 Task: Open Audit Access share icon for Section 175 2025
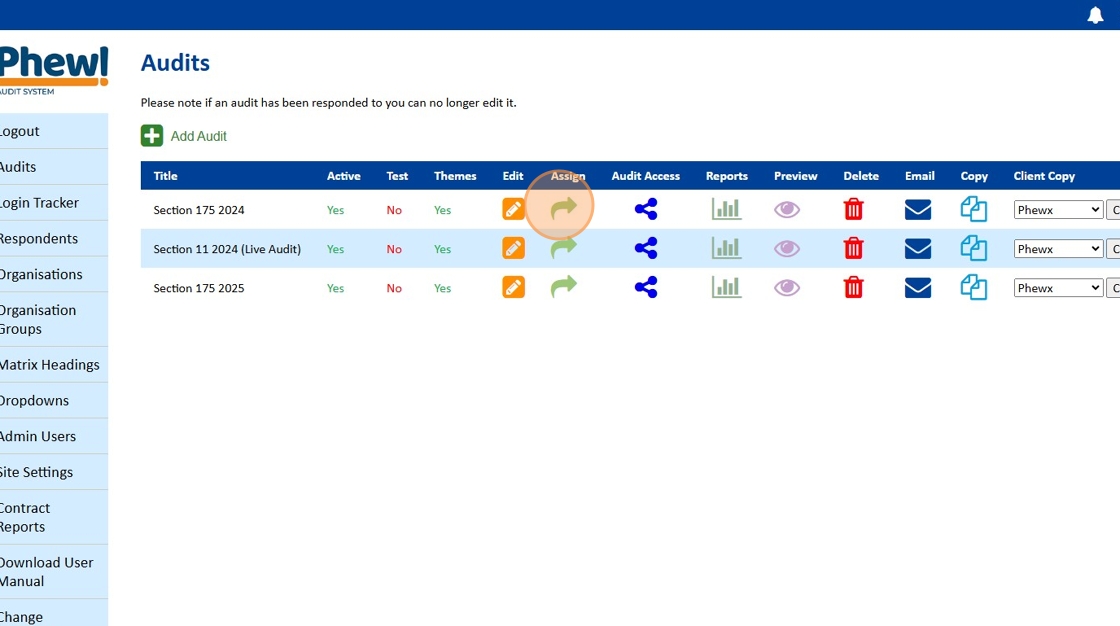coord(646,287)
